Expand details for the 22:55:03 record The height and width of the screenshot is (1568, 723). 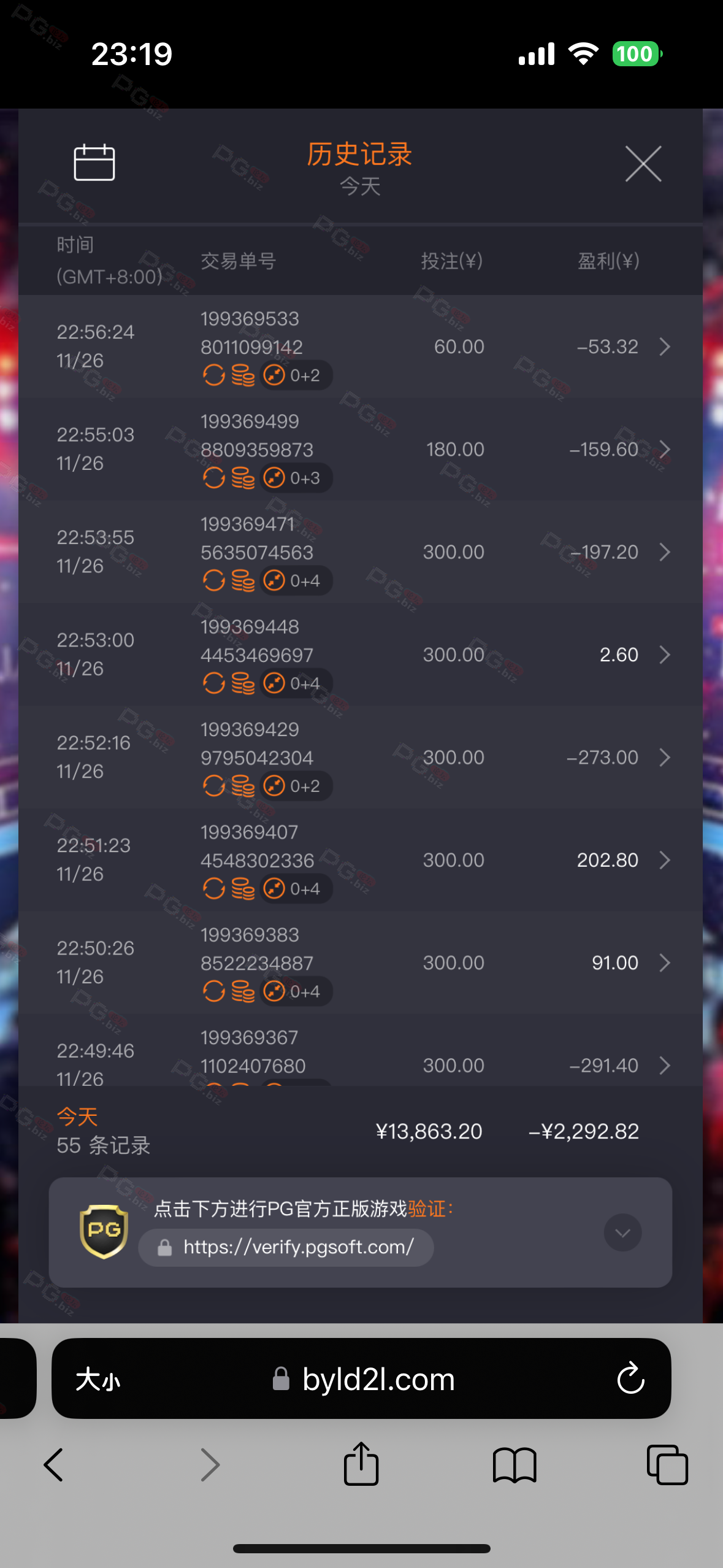point(665,450)
